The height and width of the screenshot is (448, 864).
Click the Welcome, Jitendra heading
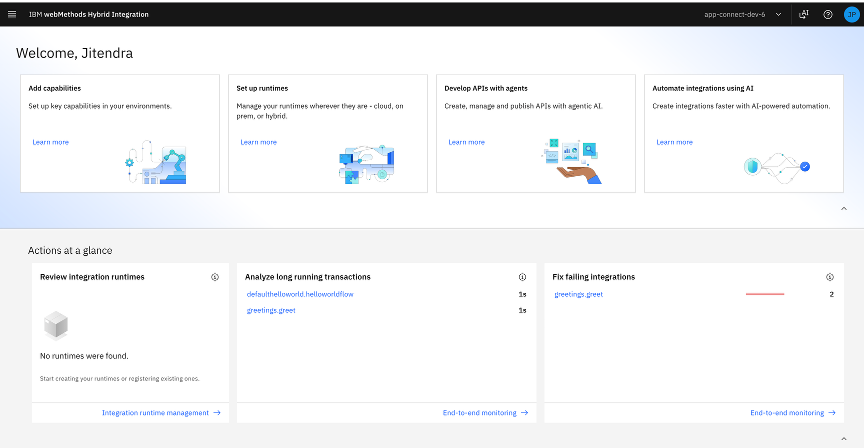point(74,53)
